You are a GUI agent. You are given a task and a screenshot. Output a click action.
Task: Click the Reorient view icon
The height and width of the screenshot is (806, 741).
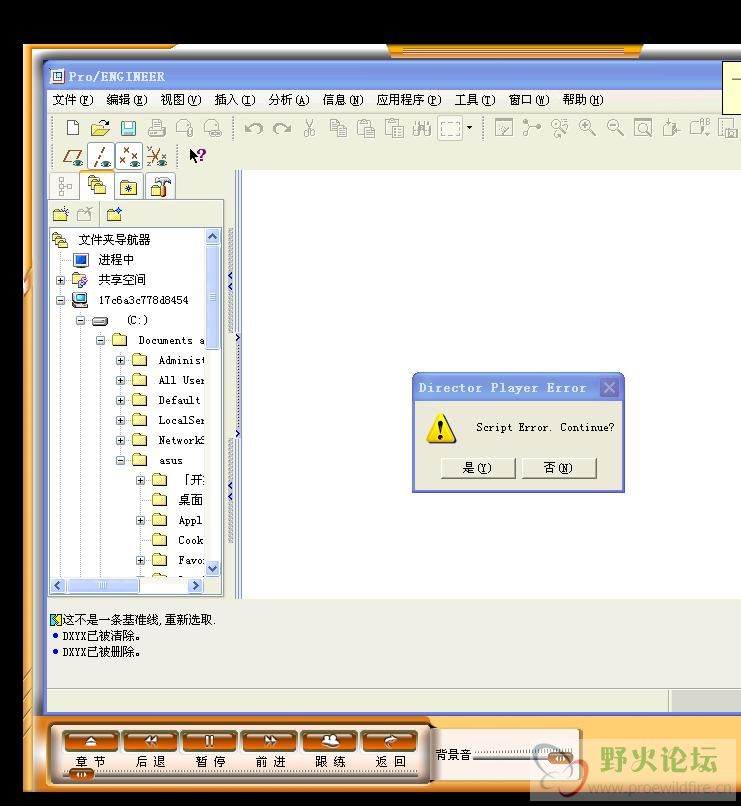coord(671,127)
